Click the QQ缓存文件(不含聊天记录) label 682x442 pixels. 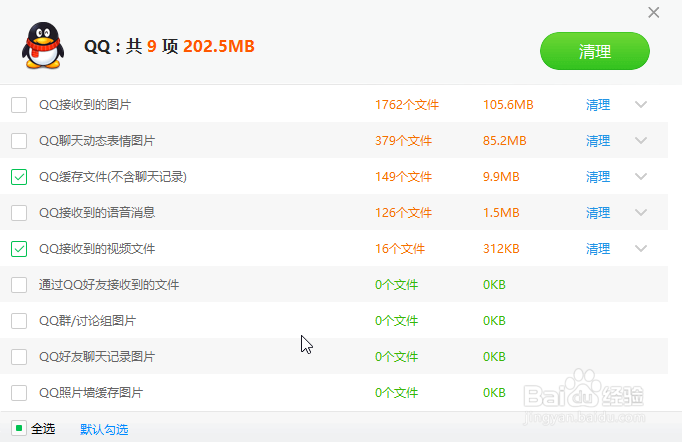pyautogui.click(x=113, y=177)
